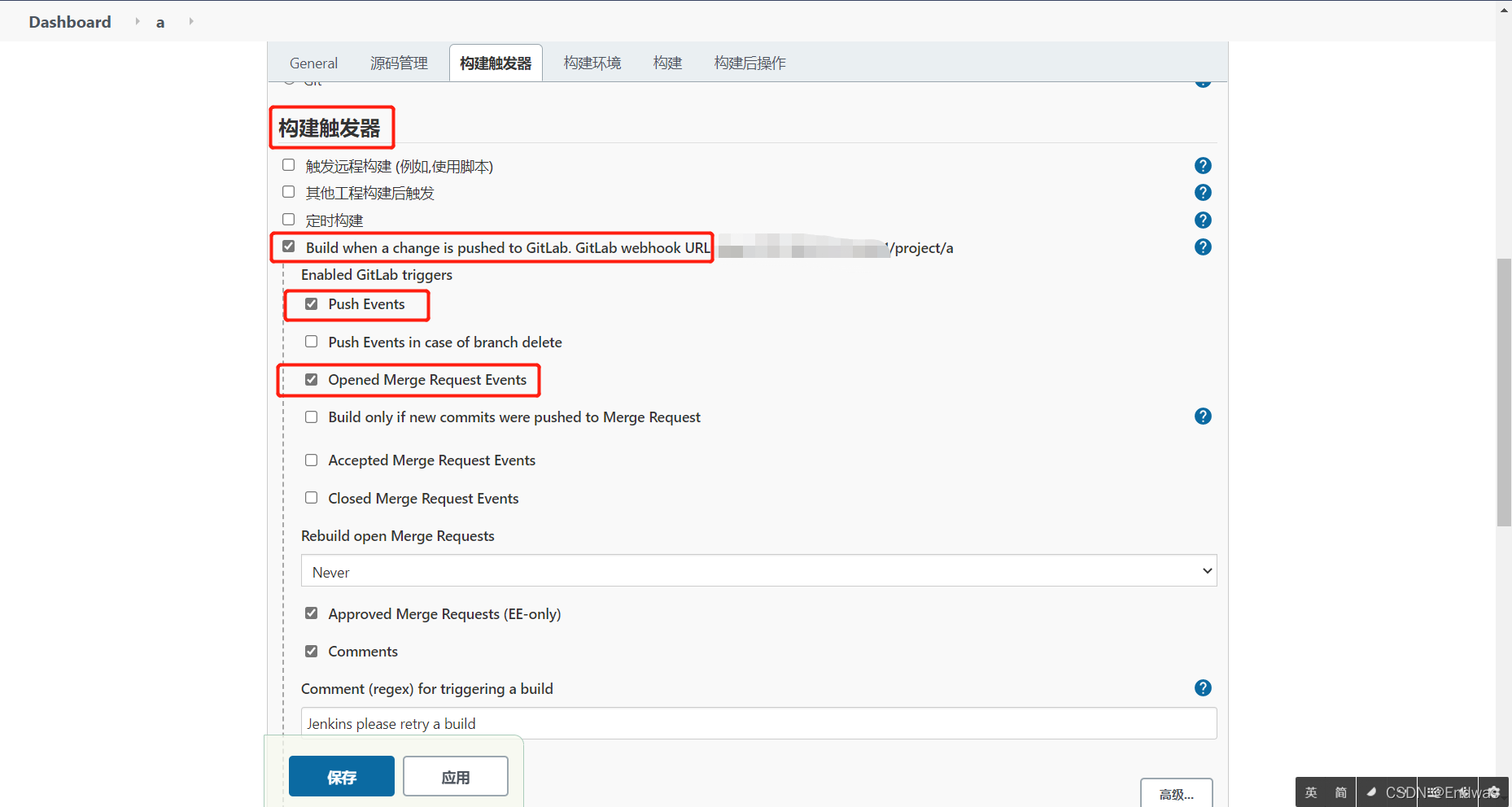Image resolution: width=1512 pixels, height=807 pixels.
Task: Select the 构建触发器 tab
Action: pos(496,63)
